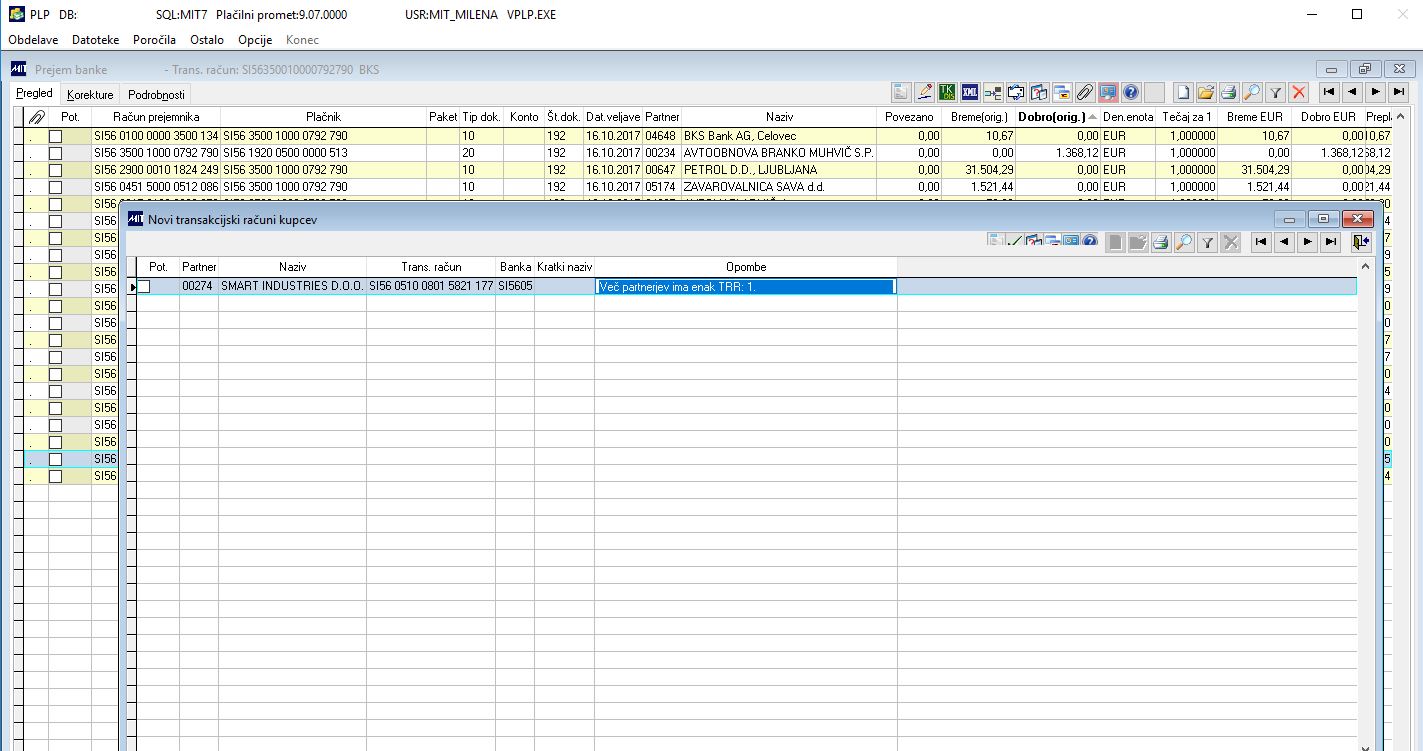
Task: Click the Kratki naziv column header in dialog
Action: (x=565, y=267)
